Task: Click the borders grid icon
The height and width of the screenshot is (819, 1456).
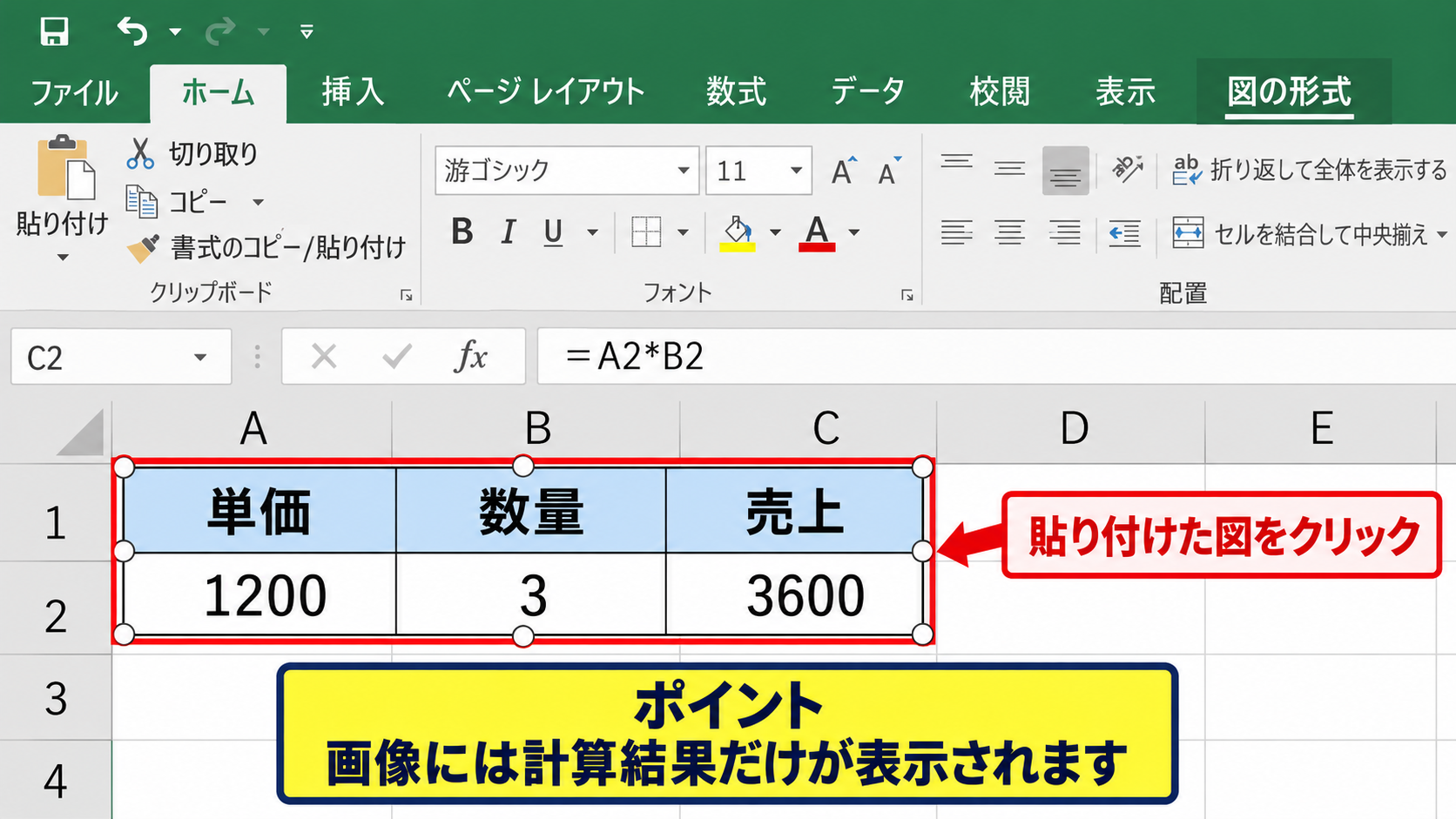Action: [x=646, y=232]
